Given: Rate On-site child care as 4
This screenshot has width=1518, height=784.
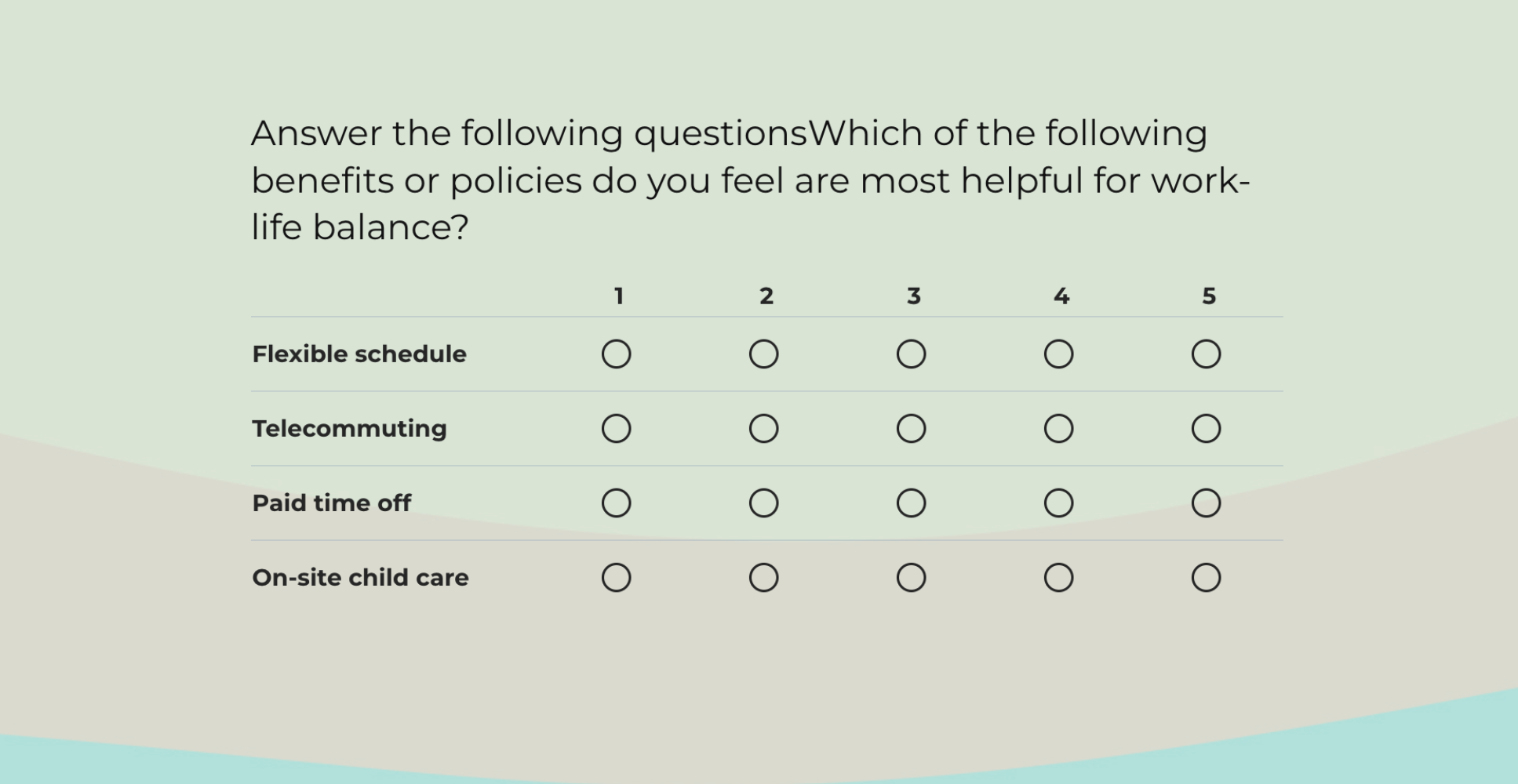Looking at the screenshot, I should tap(1059, 578).
